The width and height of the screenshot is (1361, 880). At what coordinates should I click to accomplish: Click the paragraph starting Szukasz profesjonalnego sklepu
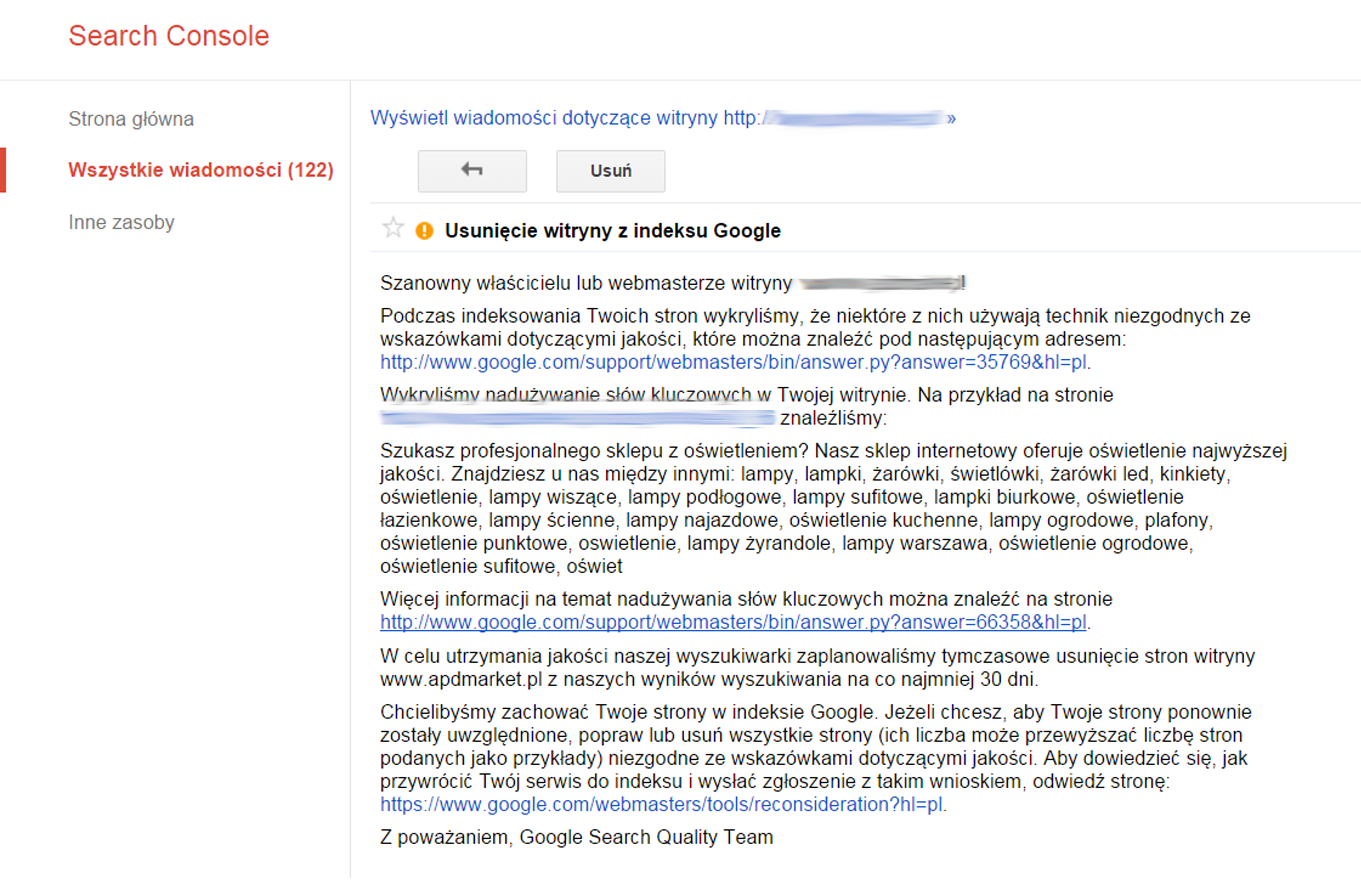834,509
